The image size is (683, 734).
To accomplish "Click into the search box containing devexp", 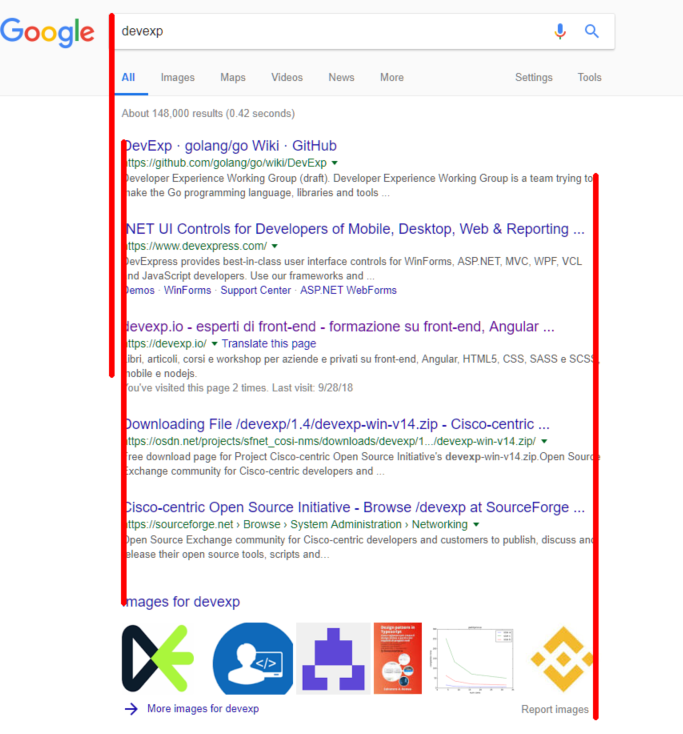I will 330,31.
